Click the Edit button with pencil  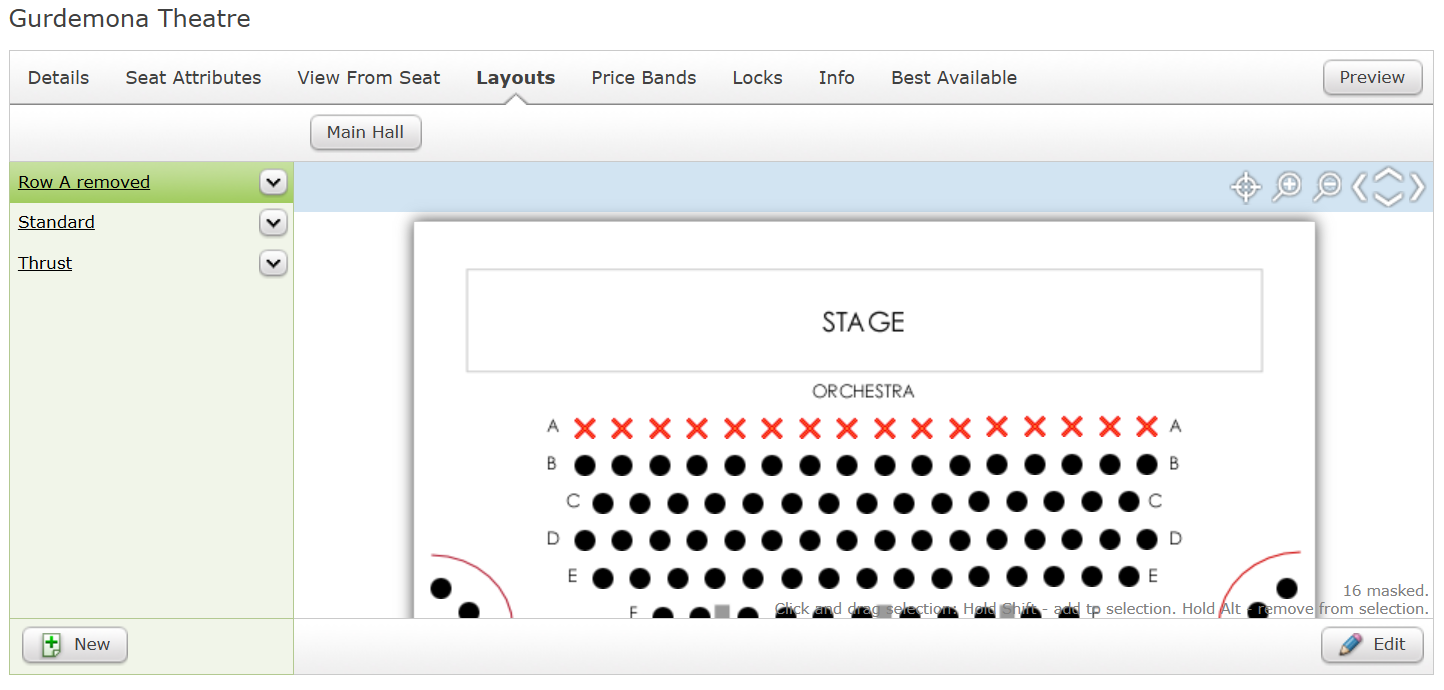coord(1372,645)
